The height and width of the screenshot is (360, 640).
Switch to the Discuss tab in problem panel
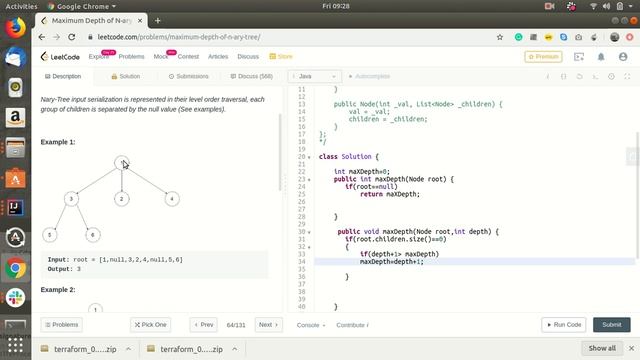click(251, 76)
